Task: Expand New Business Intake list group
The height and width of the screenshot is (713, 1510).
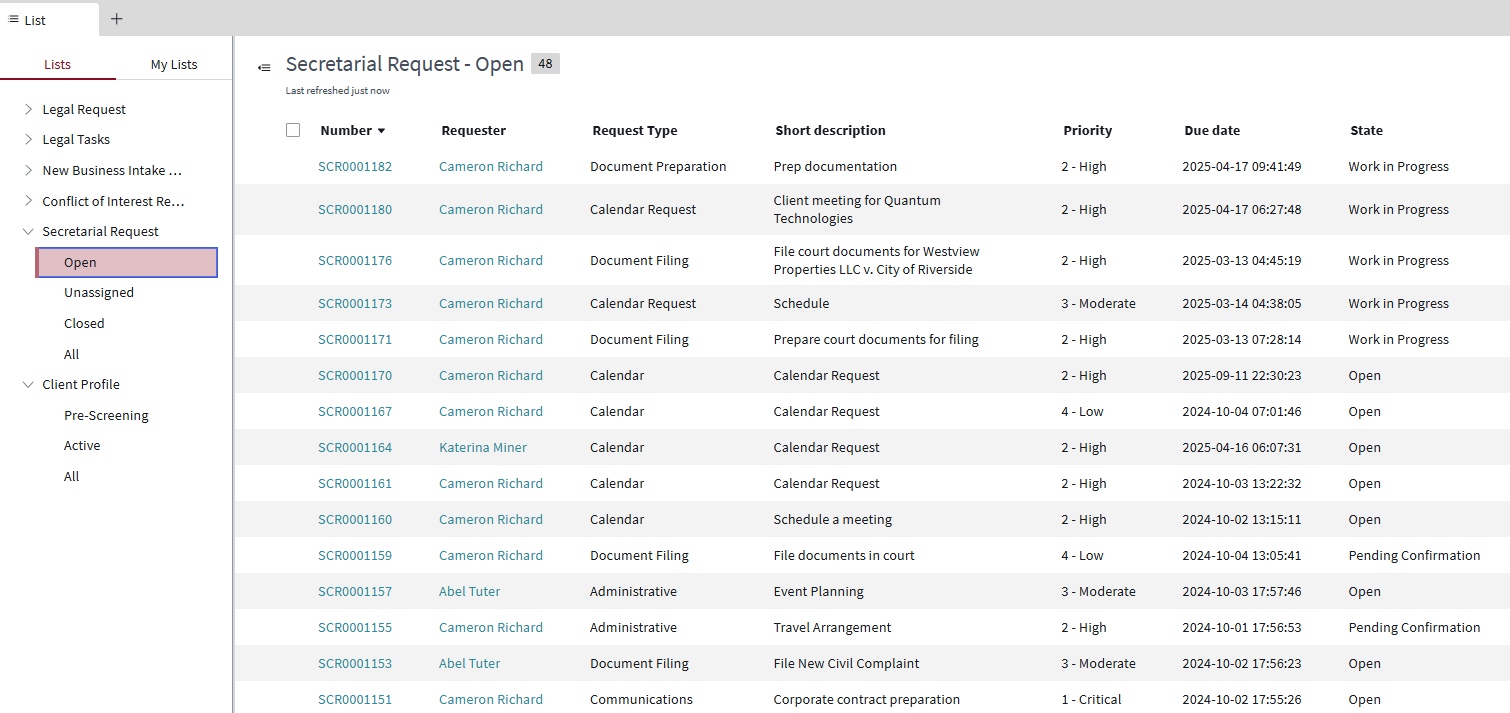Action: click(x=28, y=170)
